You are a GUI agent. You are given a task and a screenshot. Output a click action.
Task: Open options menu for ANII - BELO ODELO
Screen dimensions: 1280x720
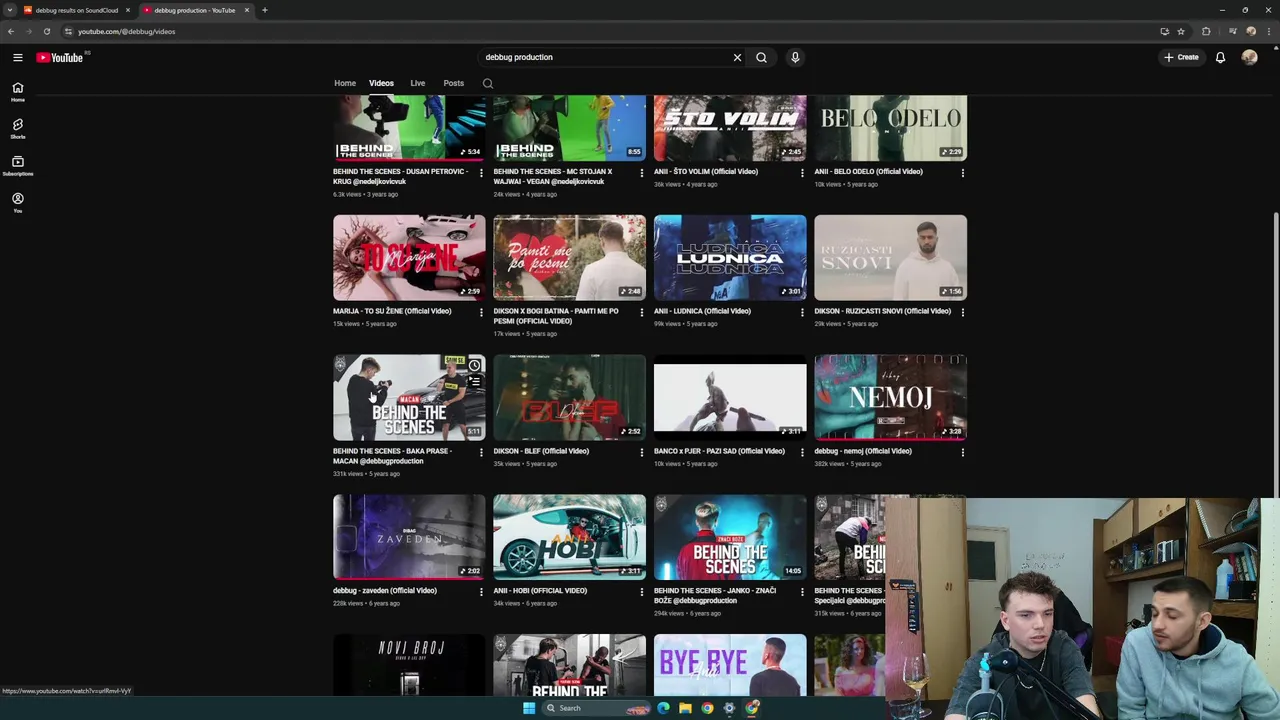962,173
